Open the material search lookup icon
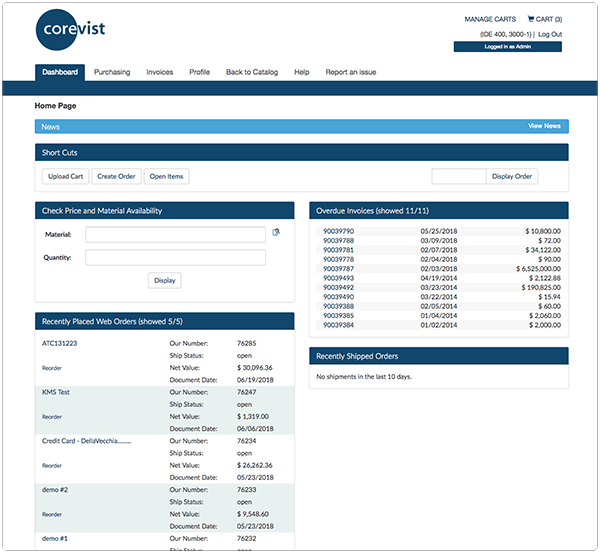The height and width of the screenshot is (553, 600). (276, 232)
